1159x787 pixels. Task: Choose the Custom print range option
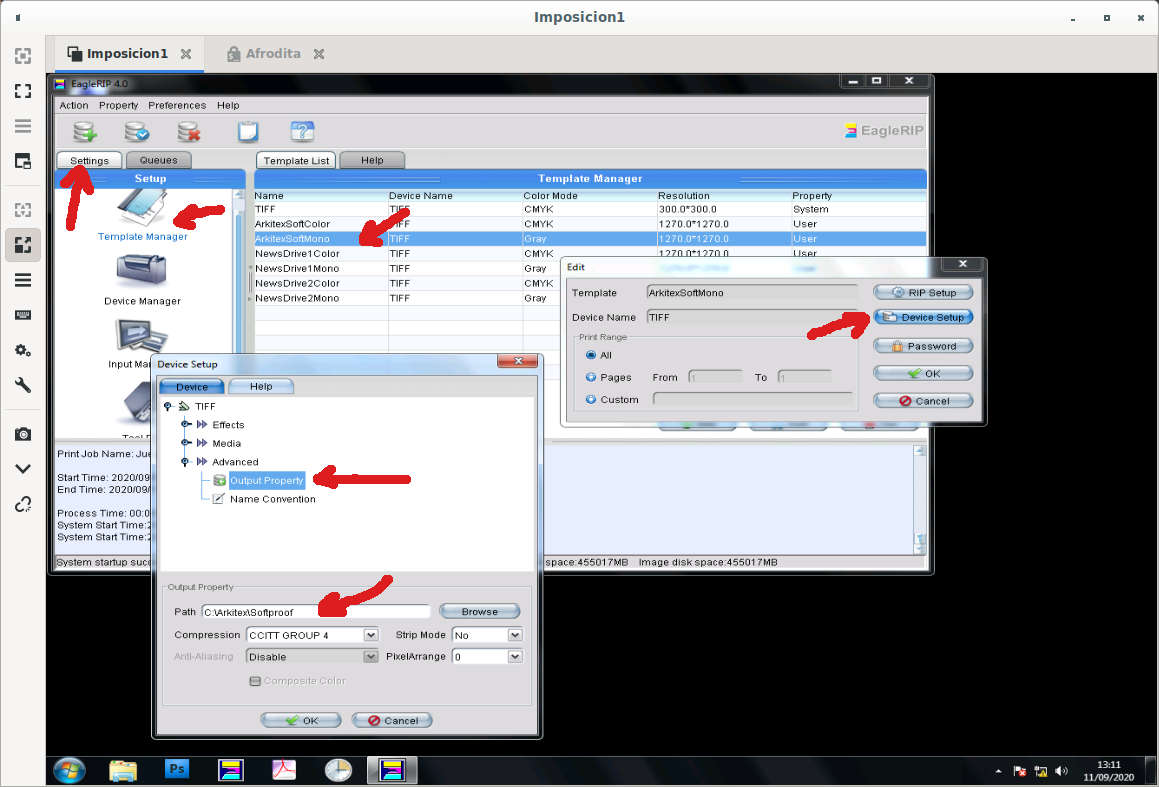[x=589, y=399]
